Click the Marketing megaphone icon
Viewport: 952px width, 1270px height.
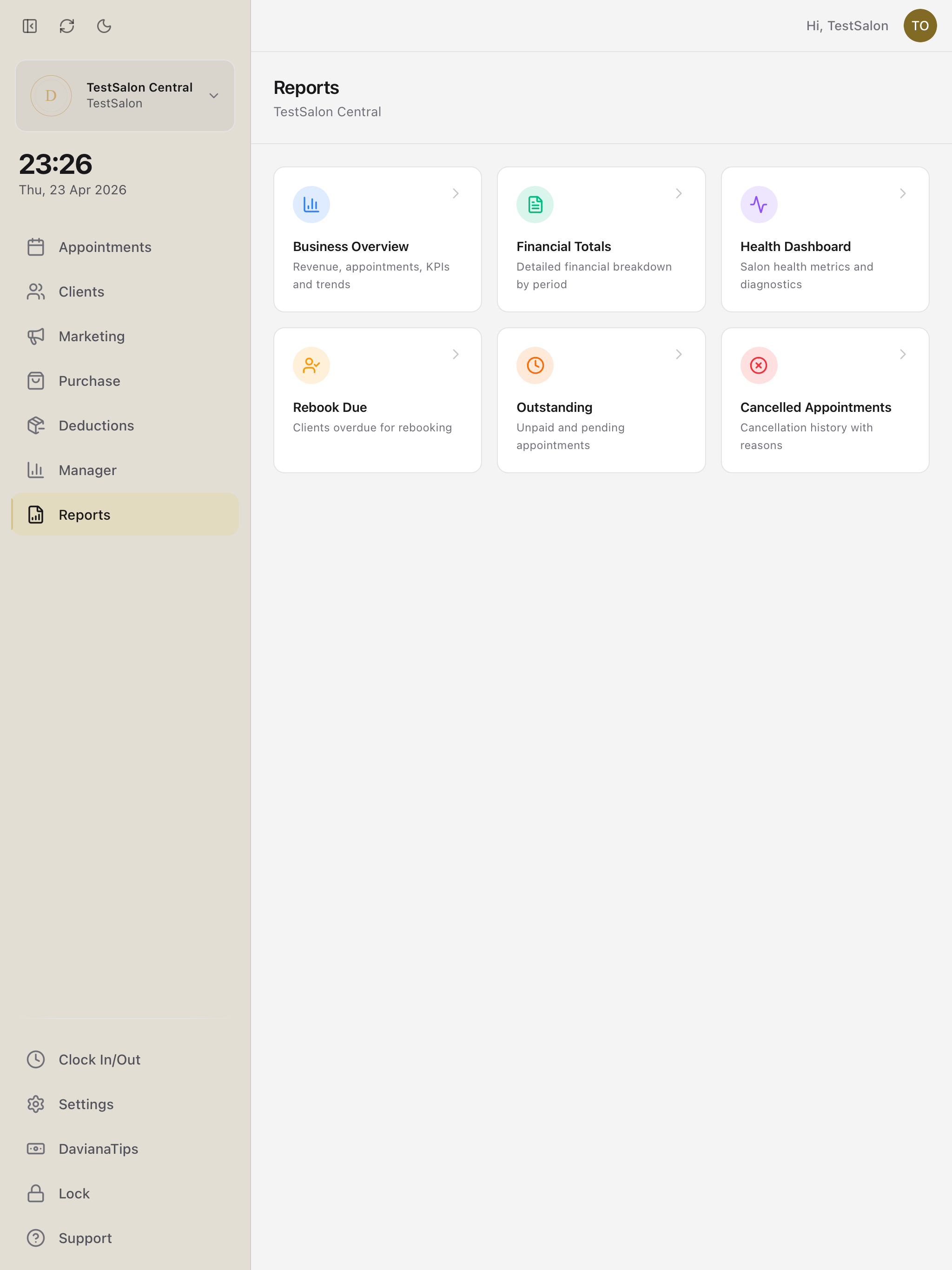pos(36,337)
